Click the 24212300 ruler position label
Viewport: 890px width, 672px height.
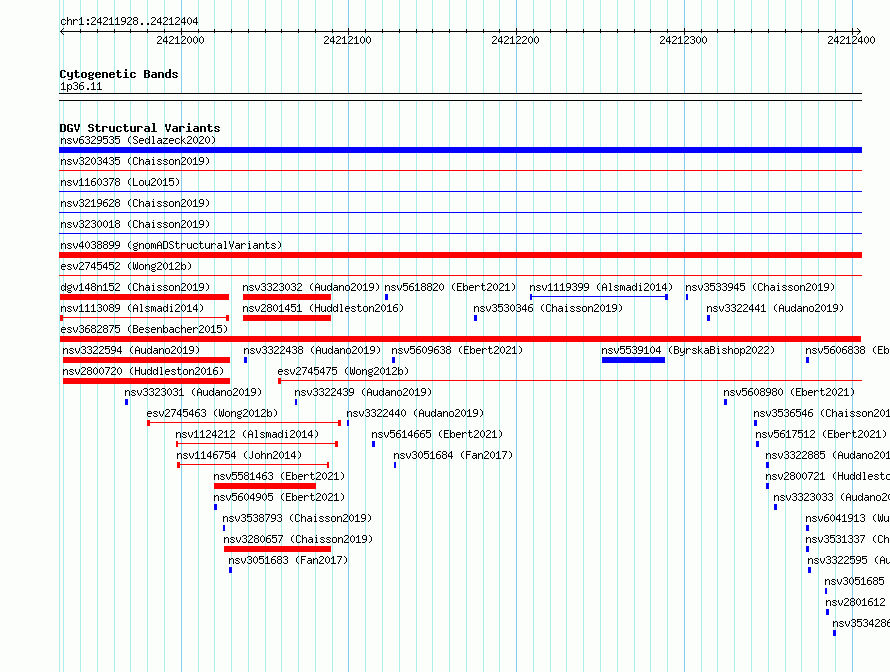pos(683,40)
